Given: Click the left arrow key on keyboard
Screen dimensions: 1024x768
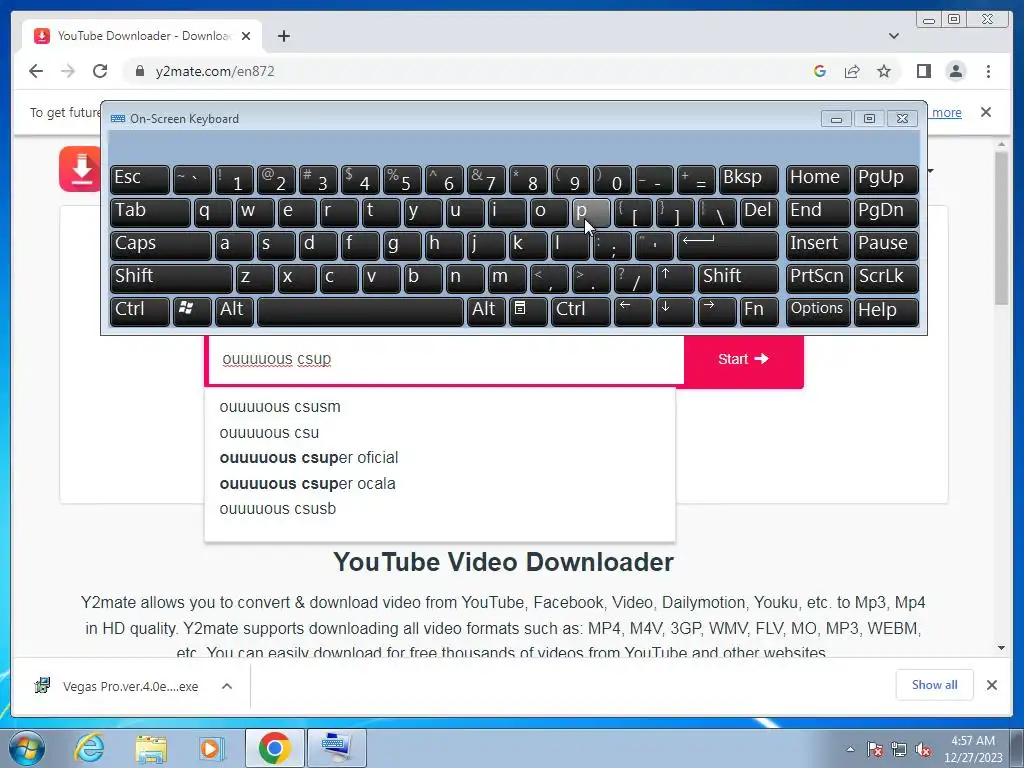Looking at the screenshot, I should click(x=633, y=311).
